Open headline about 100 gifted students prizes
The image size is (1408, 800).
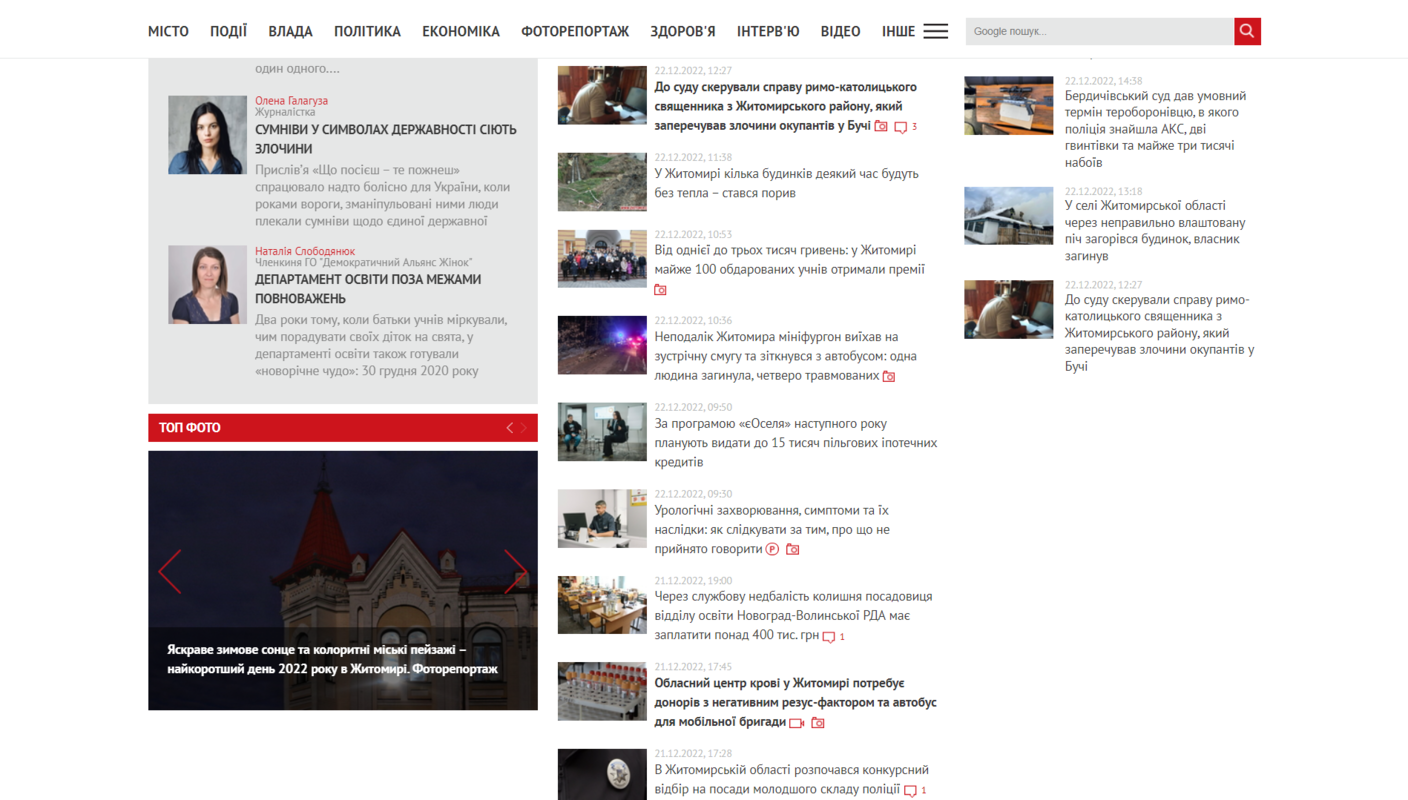click(790, 260)
